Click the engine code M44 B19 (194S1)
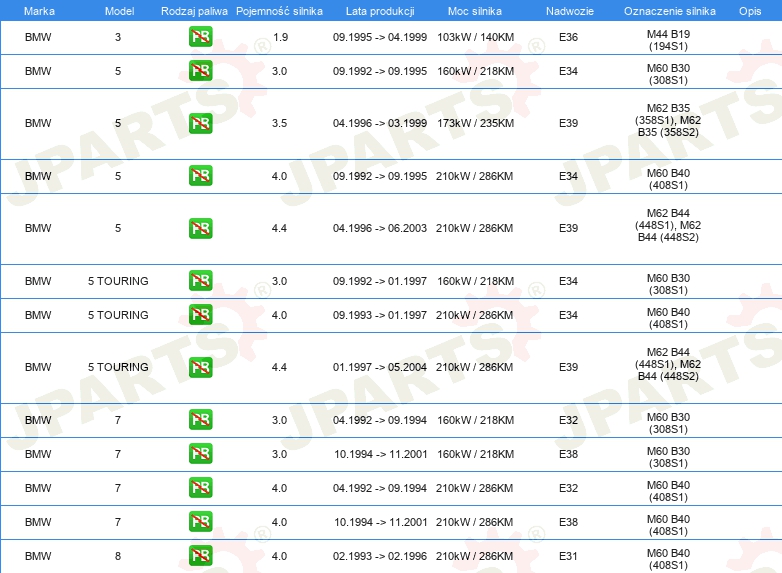Viewport: 782px width, 573px height. 668,40
